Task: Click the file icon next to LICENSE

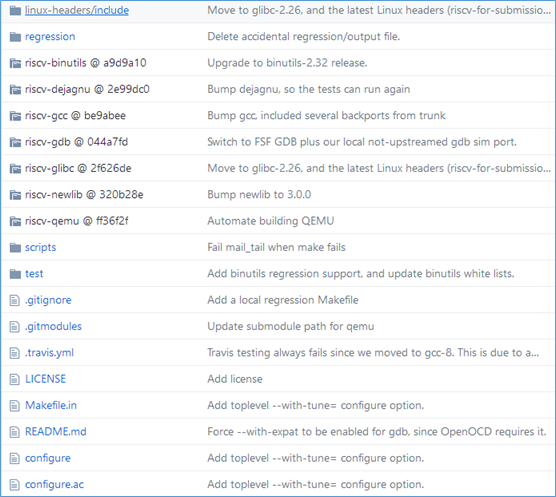Action: 15,379
